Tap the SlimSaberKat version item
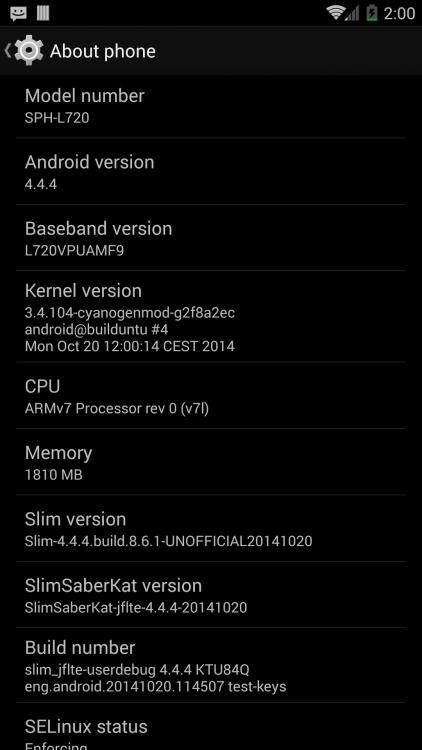Screen dimensions: 422x750 [x=211, y=595]
